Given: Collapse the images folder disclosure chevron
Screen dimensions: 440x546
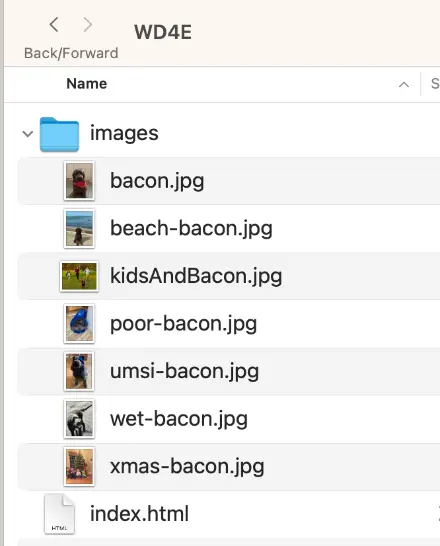Looking at the screenshot, I should [x=28, y=134].
